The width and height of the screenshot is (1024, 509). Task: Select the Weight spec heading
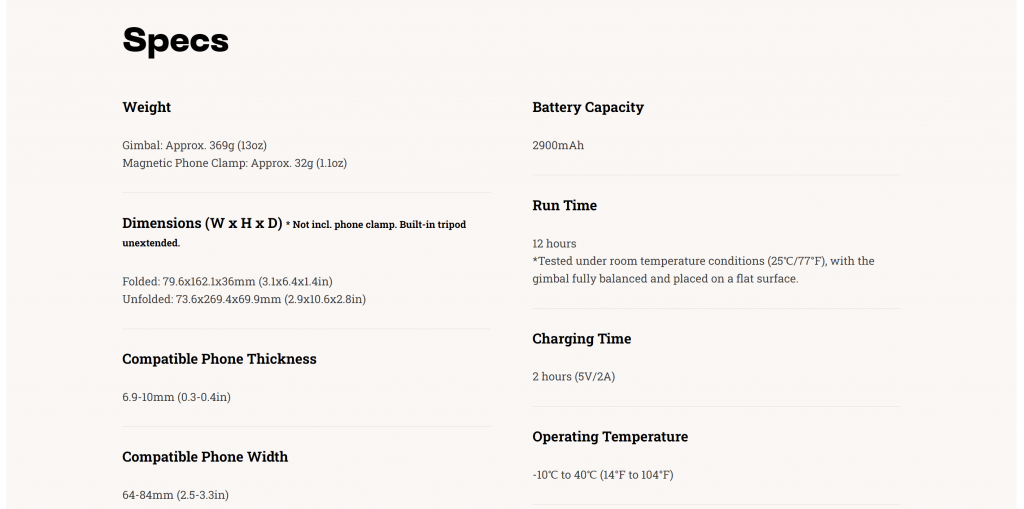[146, 107]
